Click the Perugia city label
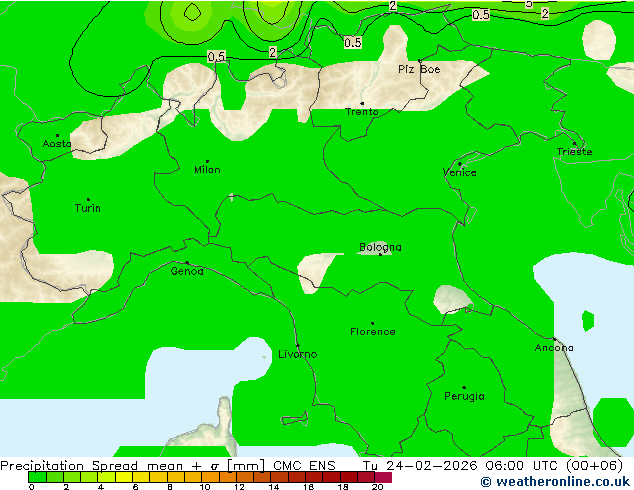The height and width of the screenshot is (490, 634). (464, 396)
